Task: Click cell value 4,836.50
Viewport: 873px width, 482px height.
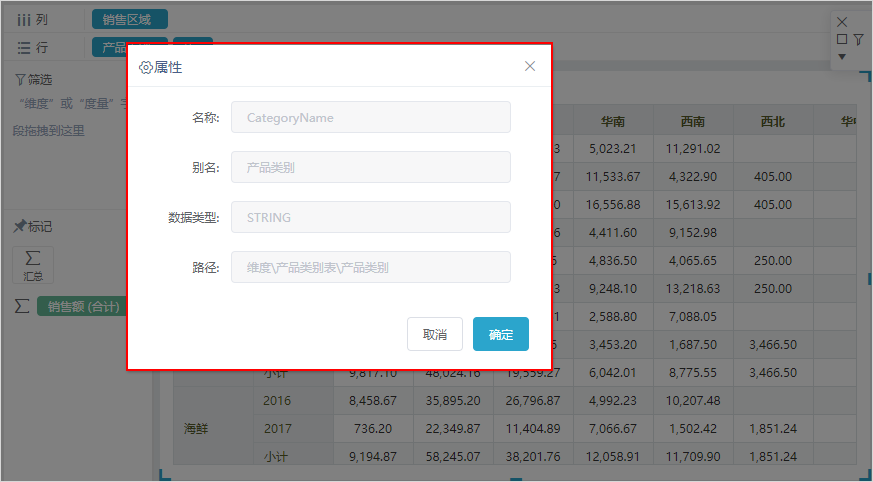Action: pyautogui.click(x=613, y=260)
